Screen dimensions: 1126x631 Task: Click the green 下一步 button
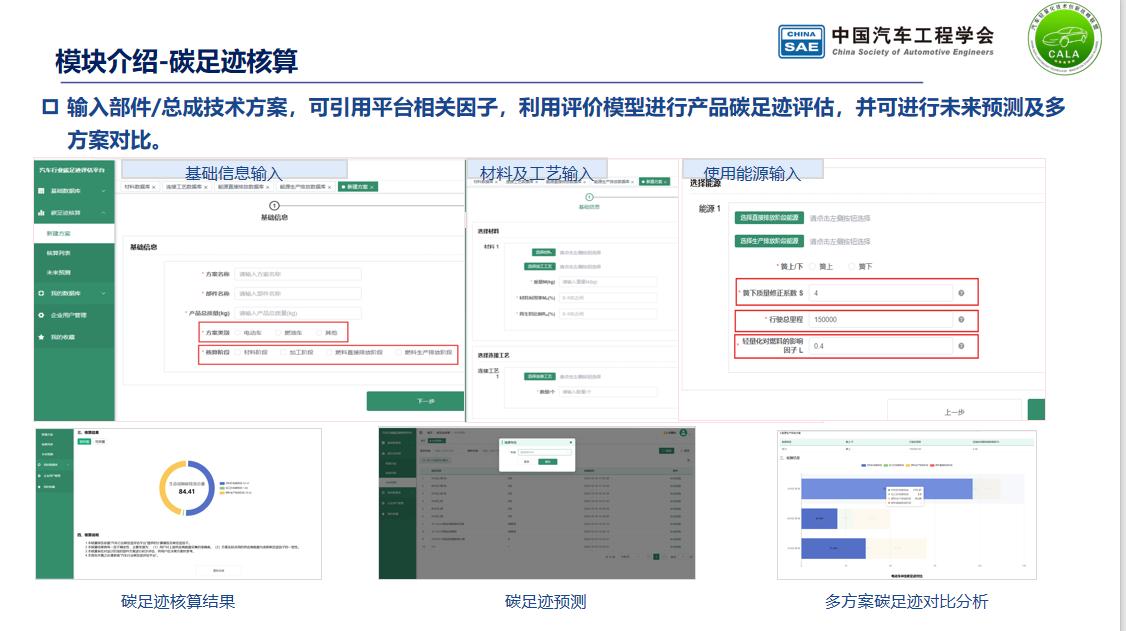[414, 401]
